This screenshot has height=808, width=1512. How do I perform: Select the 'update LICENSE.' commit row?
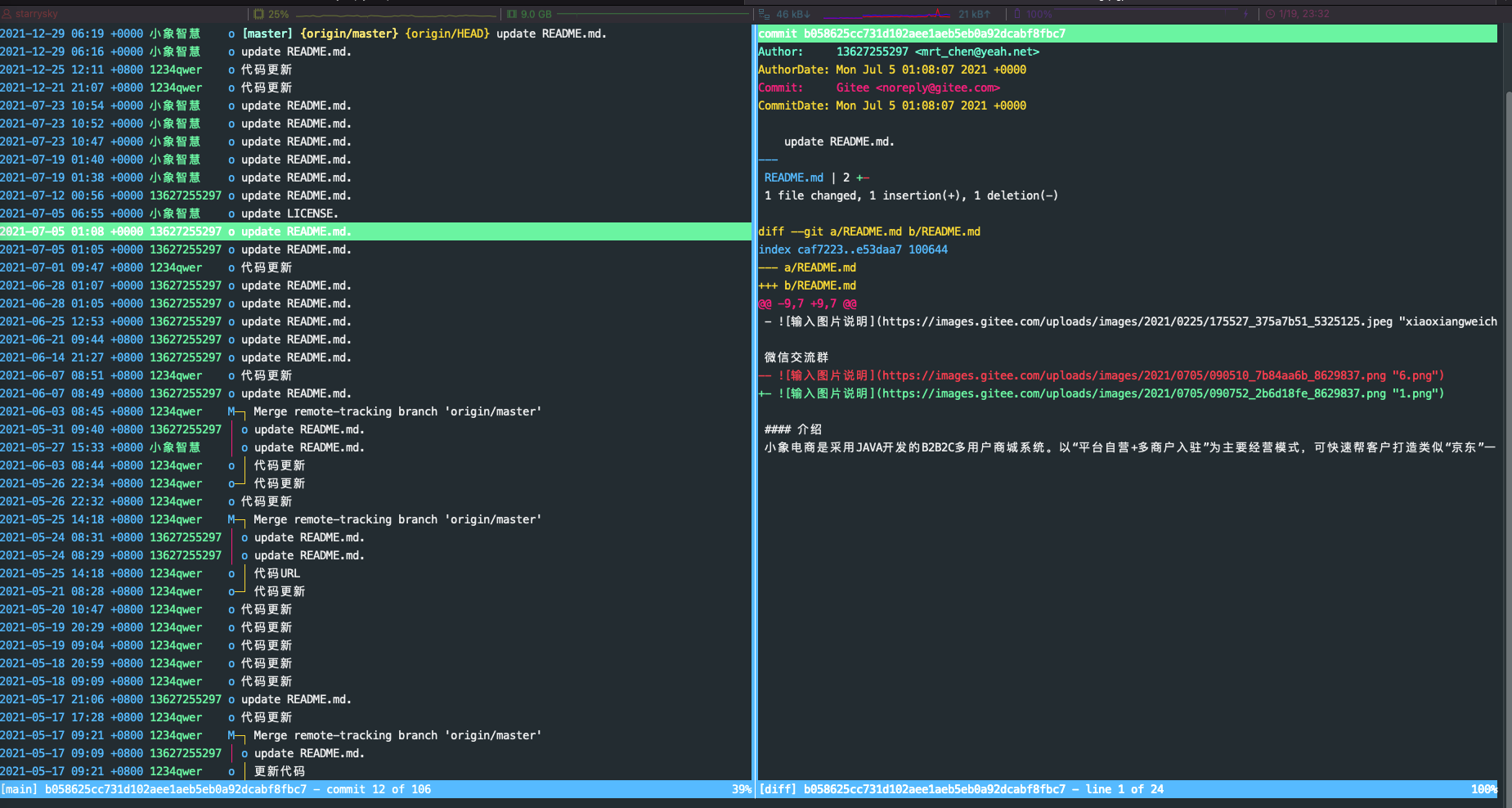click(x=375, y=213)
